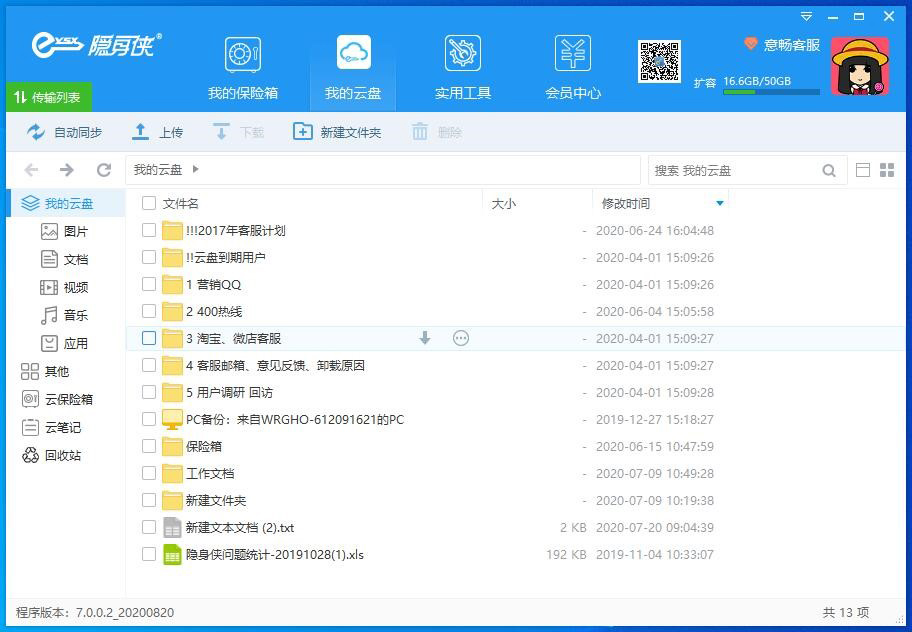
Task: Go back with the left arrow
Action: tap(31, 170)
